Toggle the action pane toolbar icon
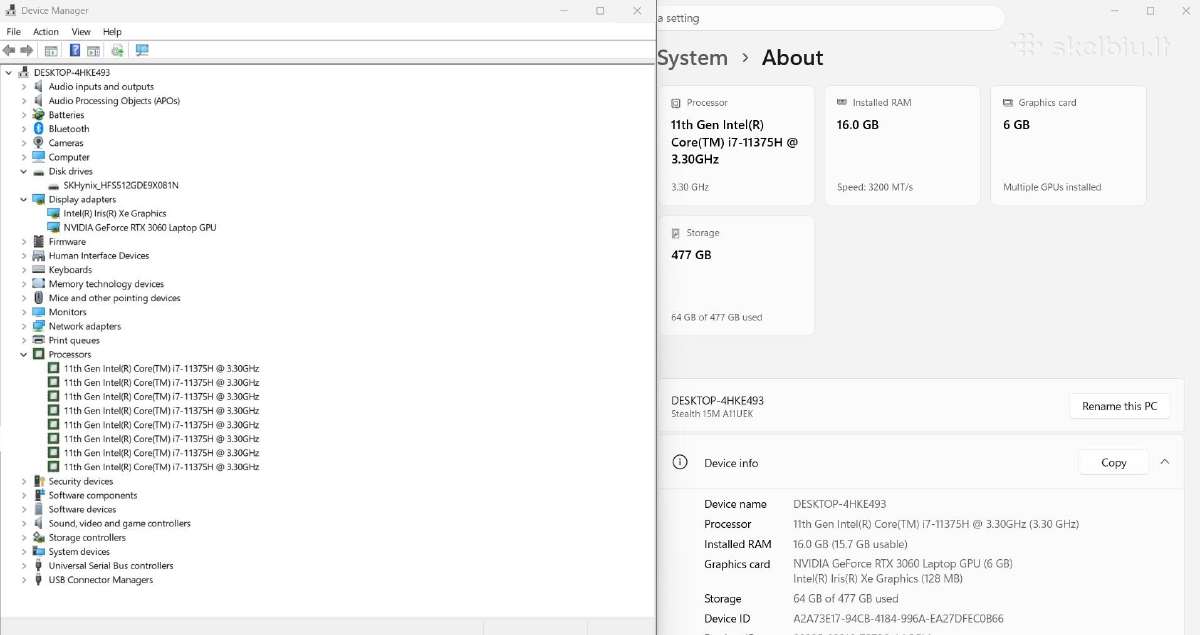This screenshot has height=635, width=1200. point(93,50)
